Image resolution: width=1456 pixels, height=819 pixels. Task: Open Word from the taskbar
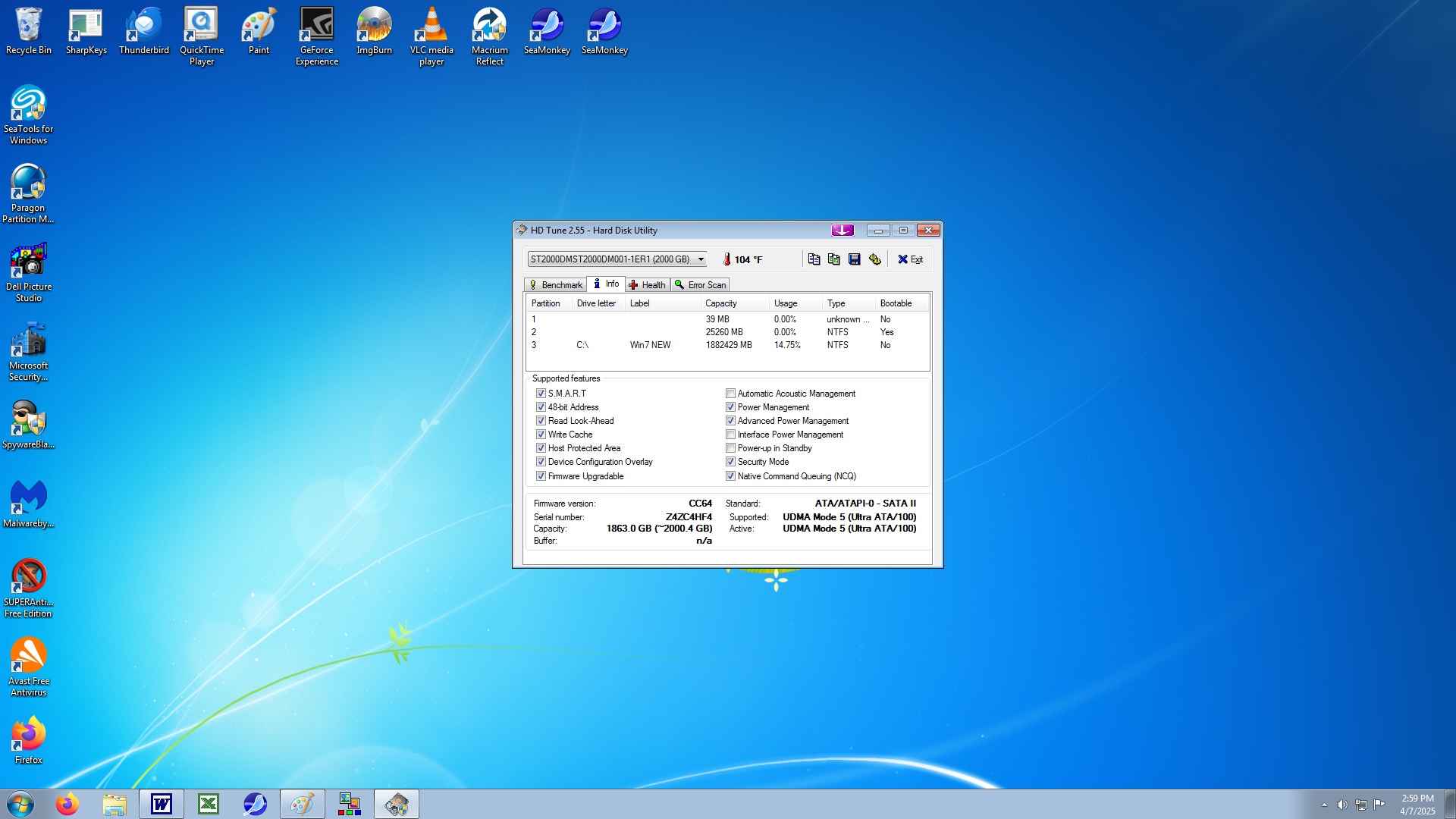point(162,804)
